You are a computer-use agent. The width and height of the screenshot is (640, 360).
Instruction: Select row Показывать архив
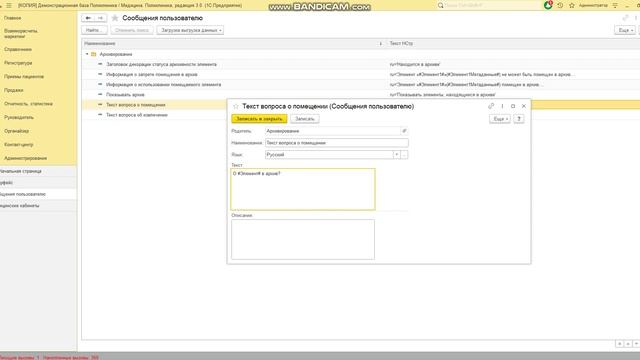[x=361, y=95]
